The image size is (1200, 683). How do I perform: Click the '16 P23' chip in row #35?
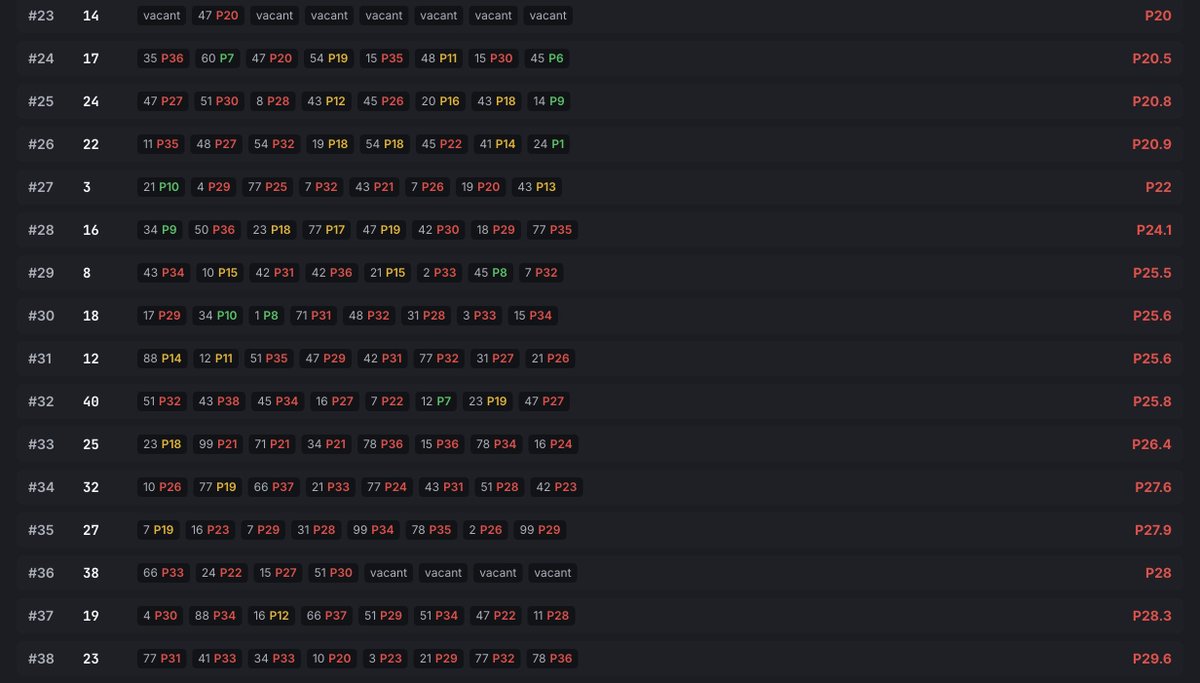coord(210,530)
